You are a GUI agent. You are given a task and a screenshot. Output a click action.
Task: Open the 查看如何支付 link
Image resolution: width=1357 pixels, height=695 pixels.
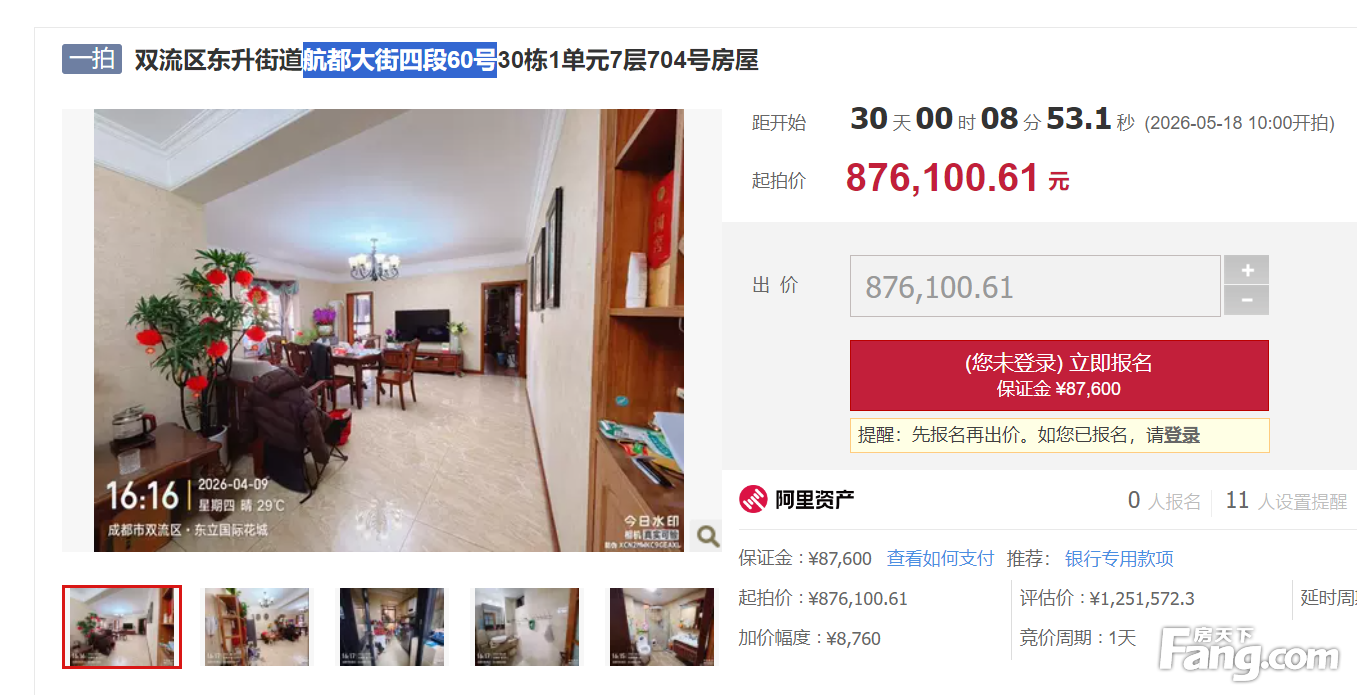[940, 558]
